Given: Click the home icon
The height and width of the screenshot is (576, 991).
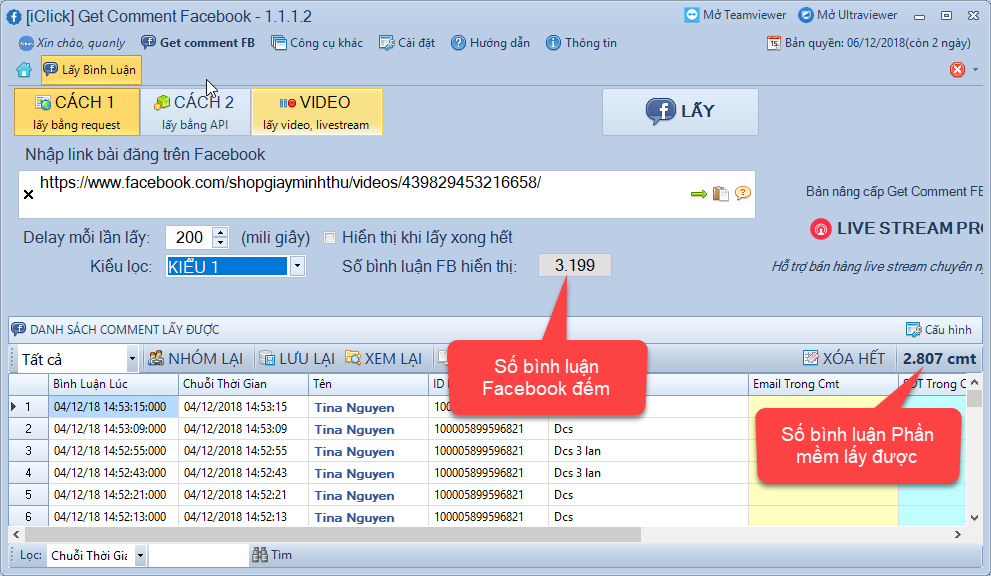Looking at the screenshot, I should coord(24,70).
